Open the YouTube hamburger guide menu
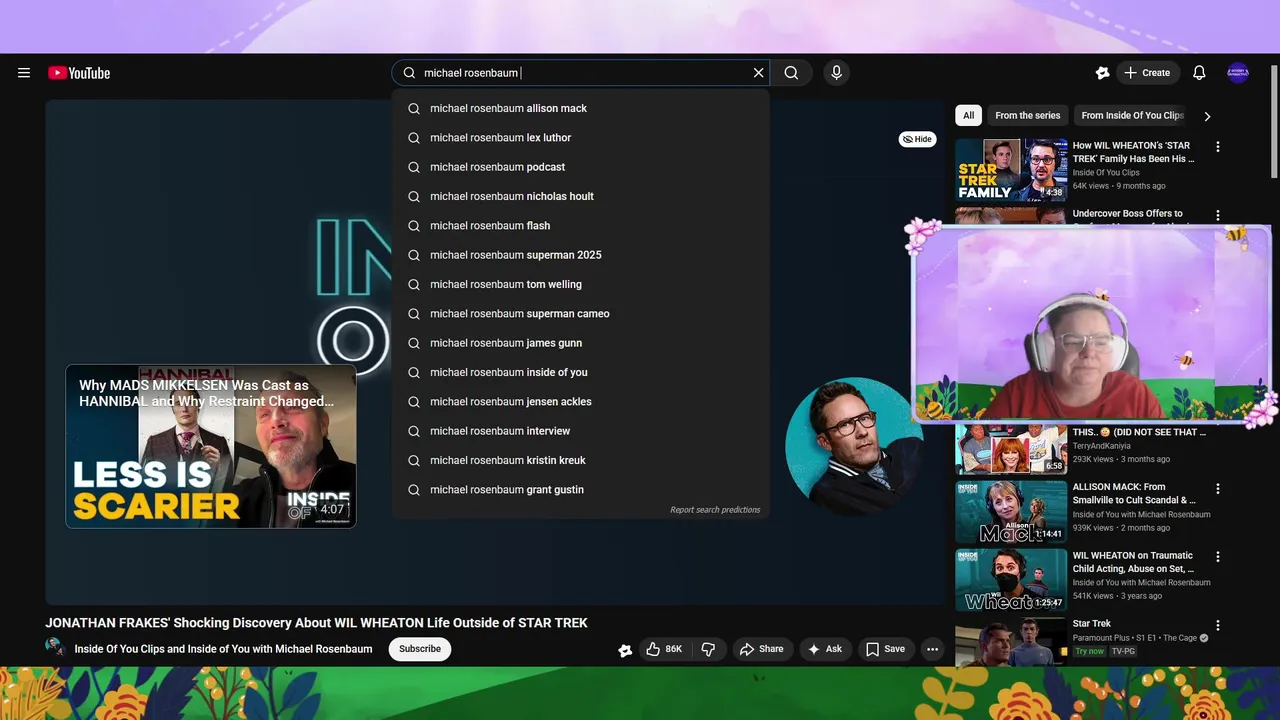Screen dimensions: 1280x720 [x=24, y=73]
